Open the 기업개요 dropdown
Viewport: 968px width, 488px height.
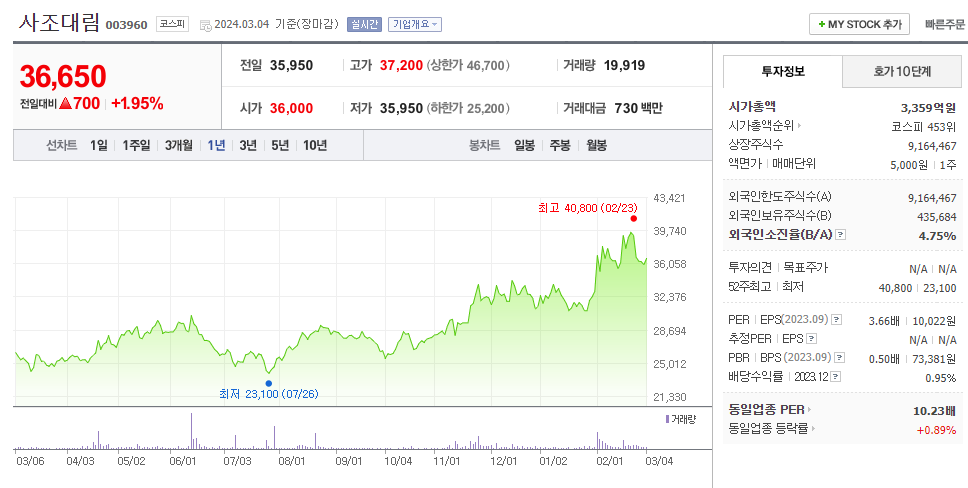pyautogui.click(x=414, y=24)
